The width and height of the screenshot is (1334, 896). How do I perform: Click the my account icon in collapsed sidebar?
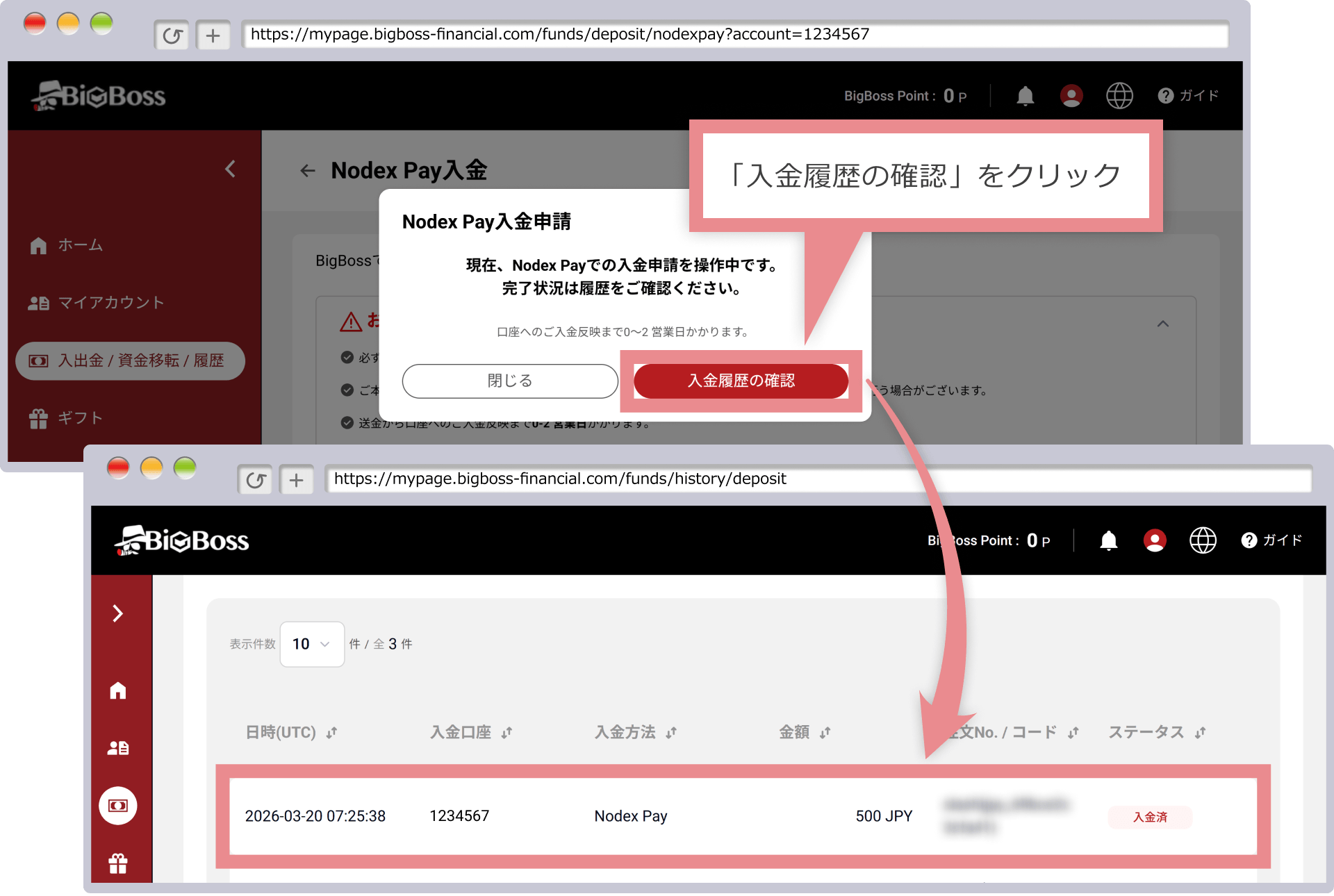click(x=118, y=748)
